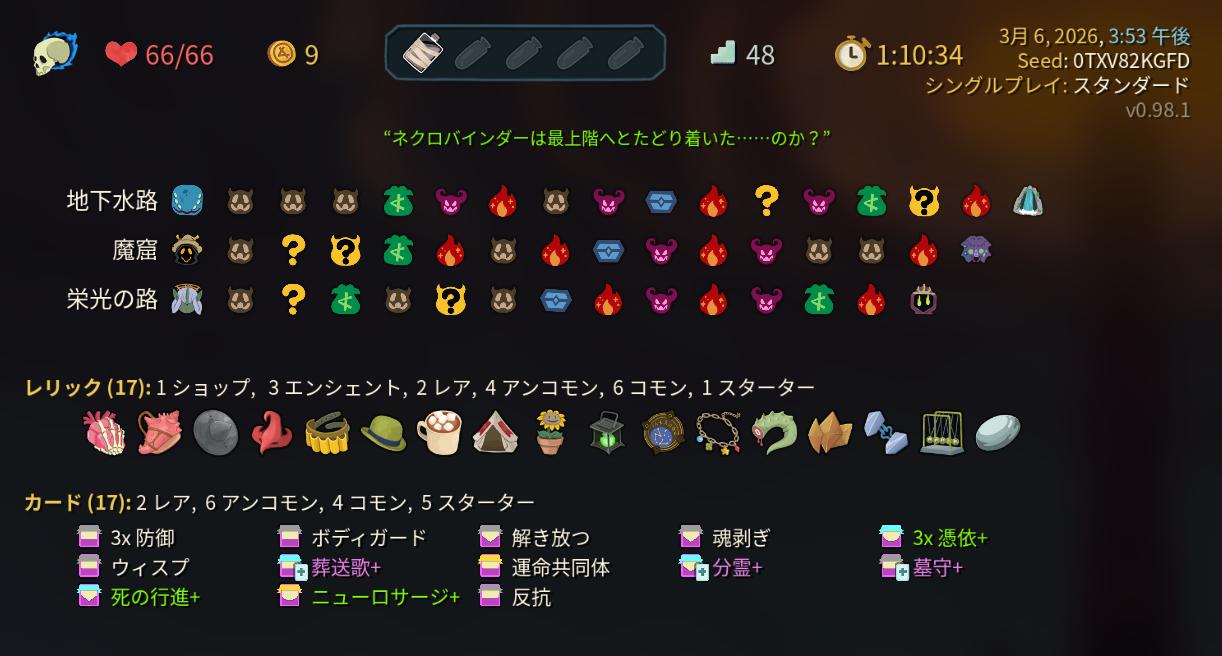Image resolution: width=1222 pixels, height=656 pixels.
Task: Select the white stone egg relic
Action: point(997,433)
